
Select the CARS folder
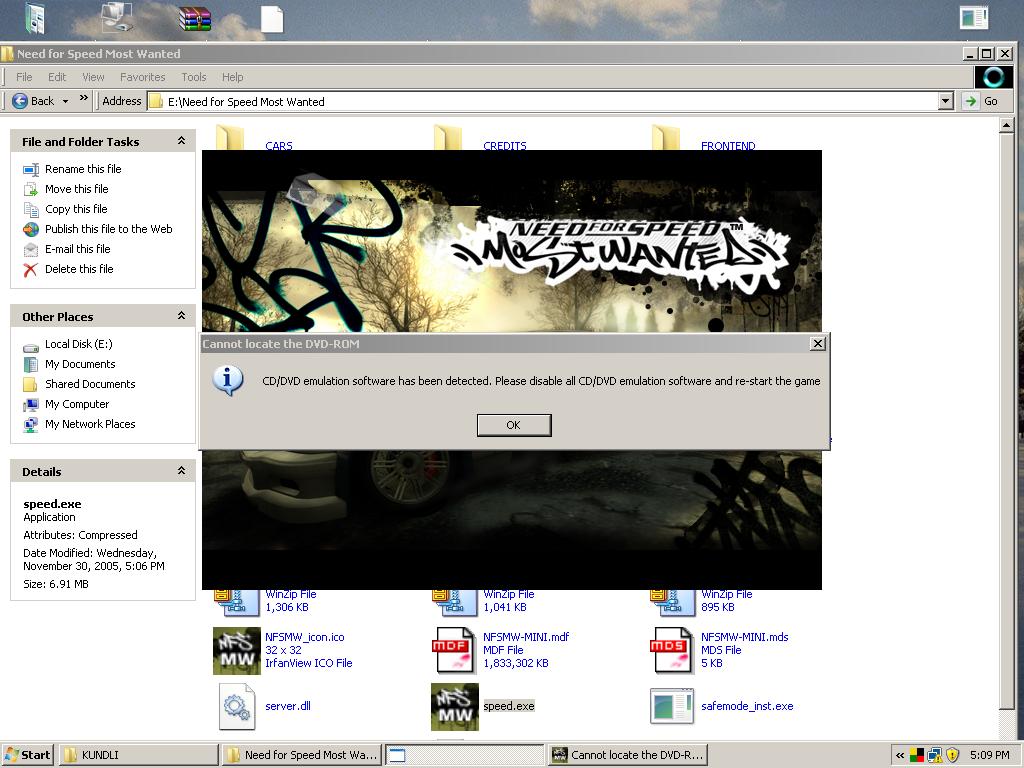point(278,146)
